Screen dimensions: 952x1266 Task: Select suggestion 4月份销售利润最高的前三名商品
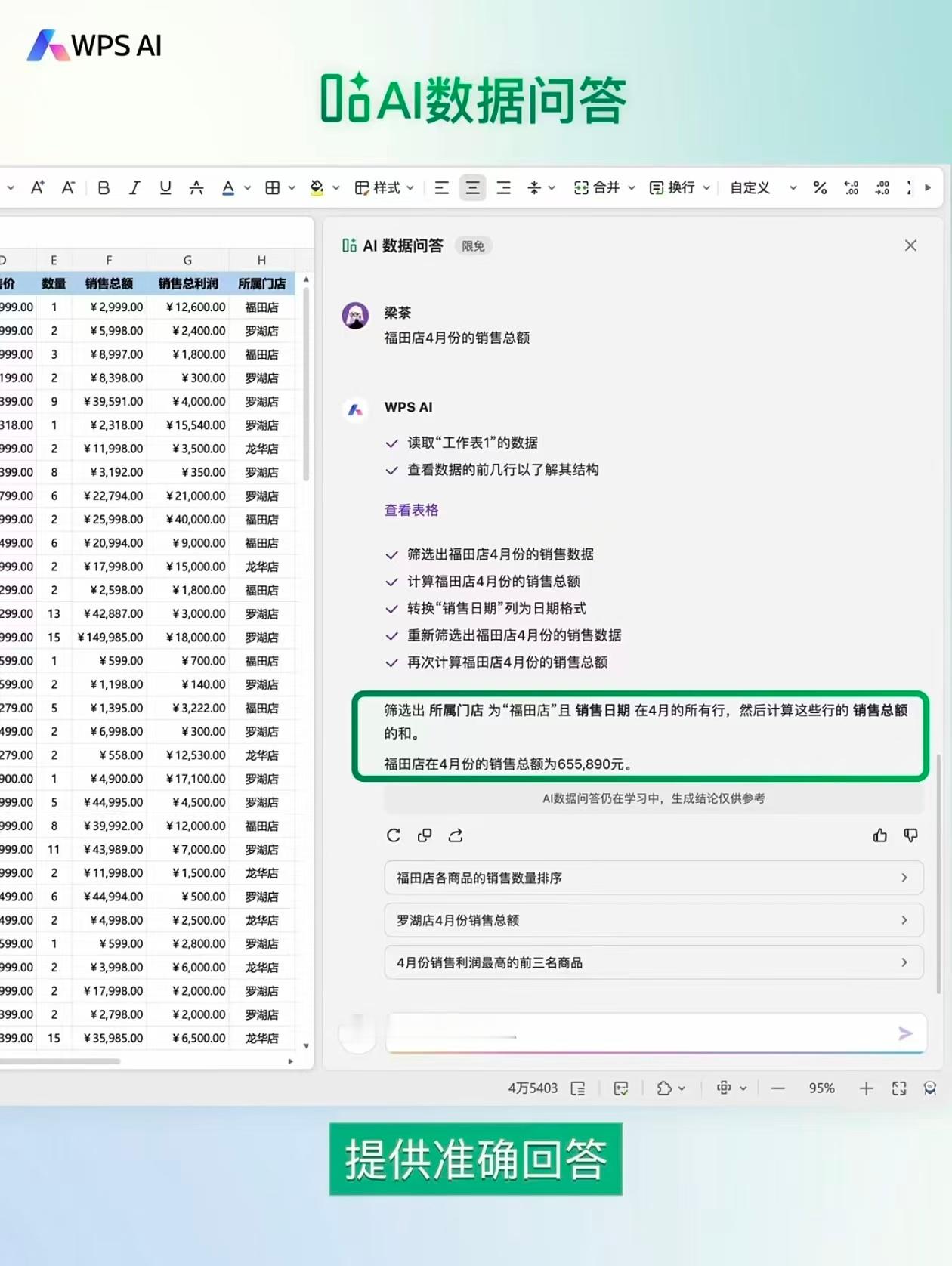(654, 962)
